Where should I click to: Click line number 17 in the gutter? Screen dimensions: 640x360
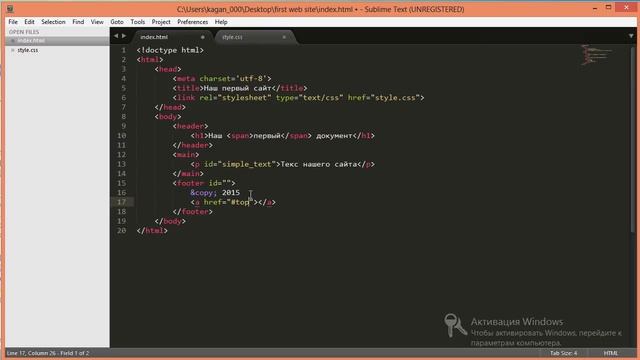pyautogui.click(x=122, y=202)
